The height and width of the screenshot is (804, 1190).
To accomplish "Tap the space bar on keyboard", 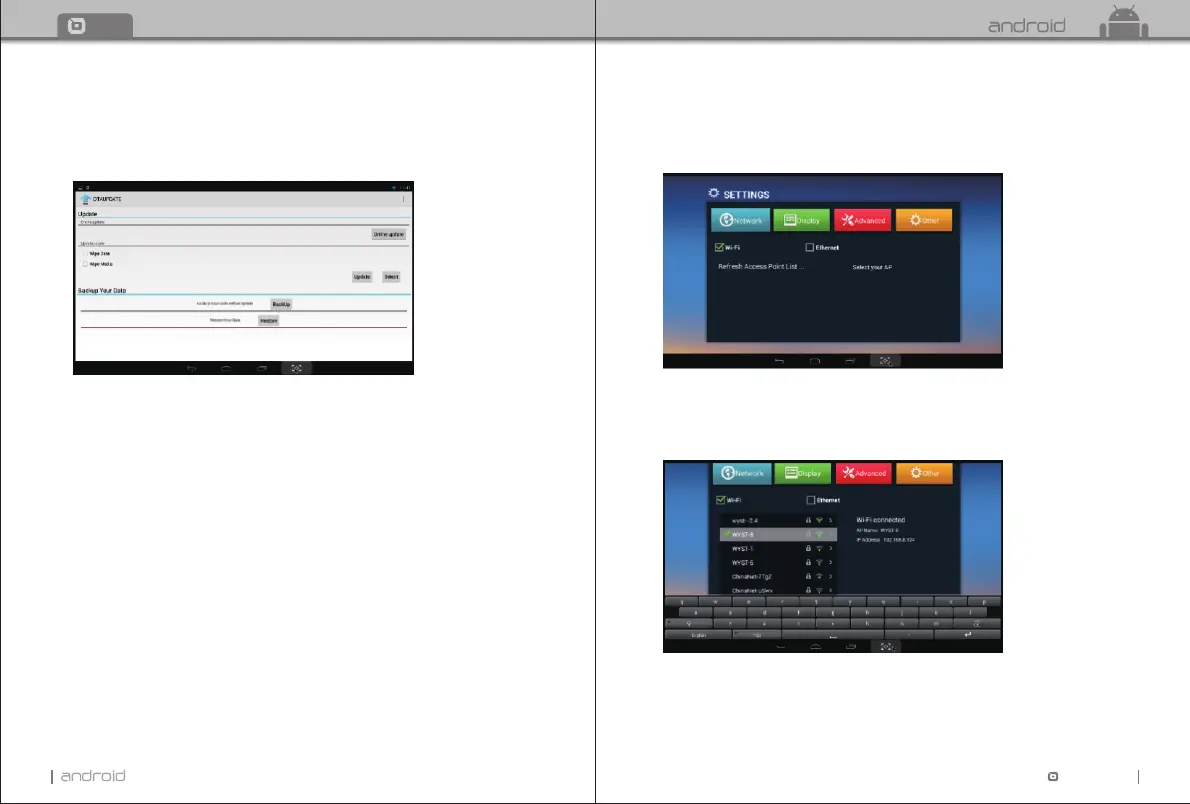I will point(833,634).
